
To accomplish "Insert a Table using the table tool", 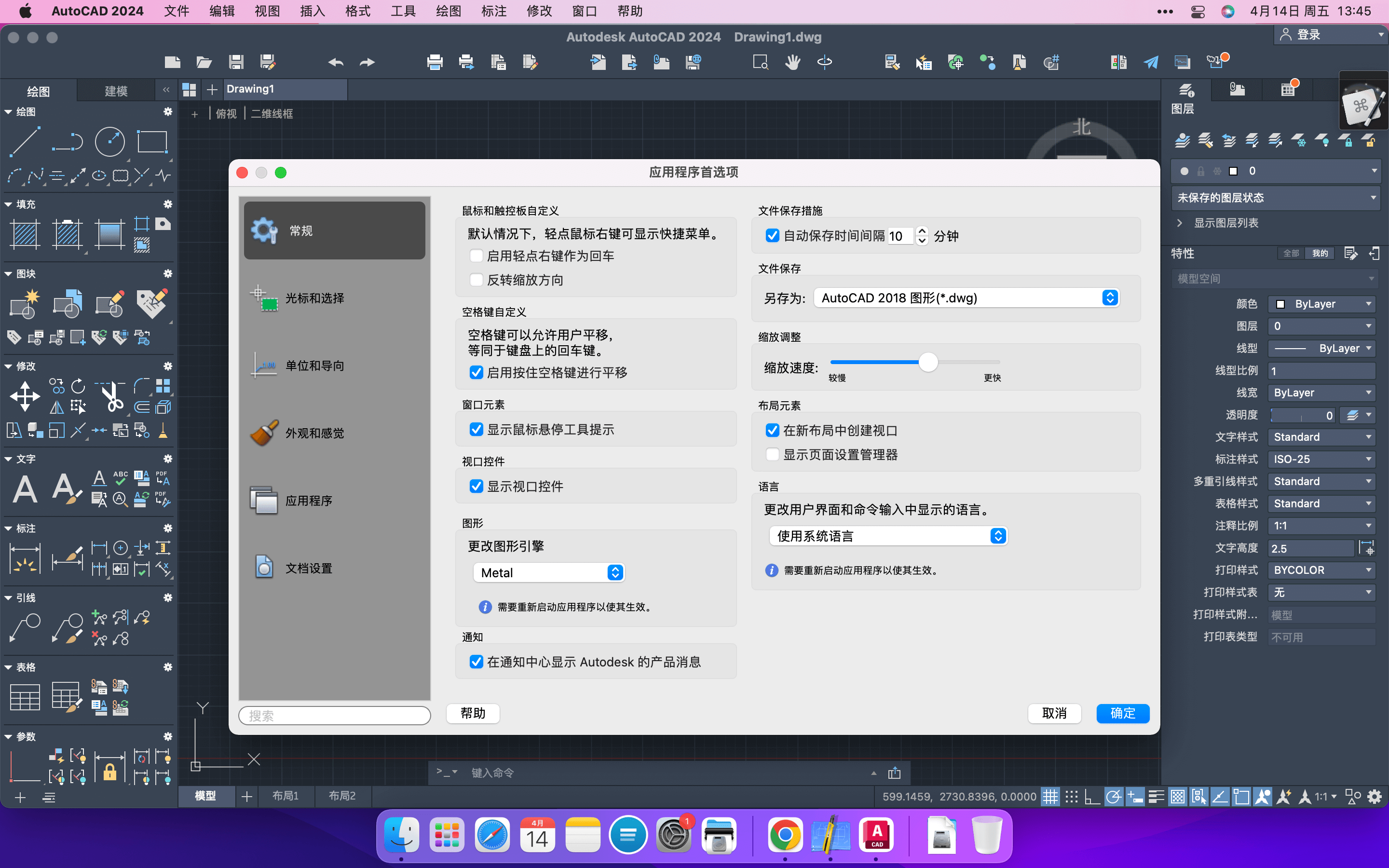I will tap(25, 697).
